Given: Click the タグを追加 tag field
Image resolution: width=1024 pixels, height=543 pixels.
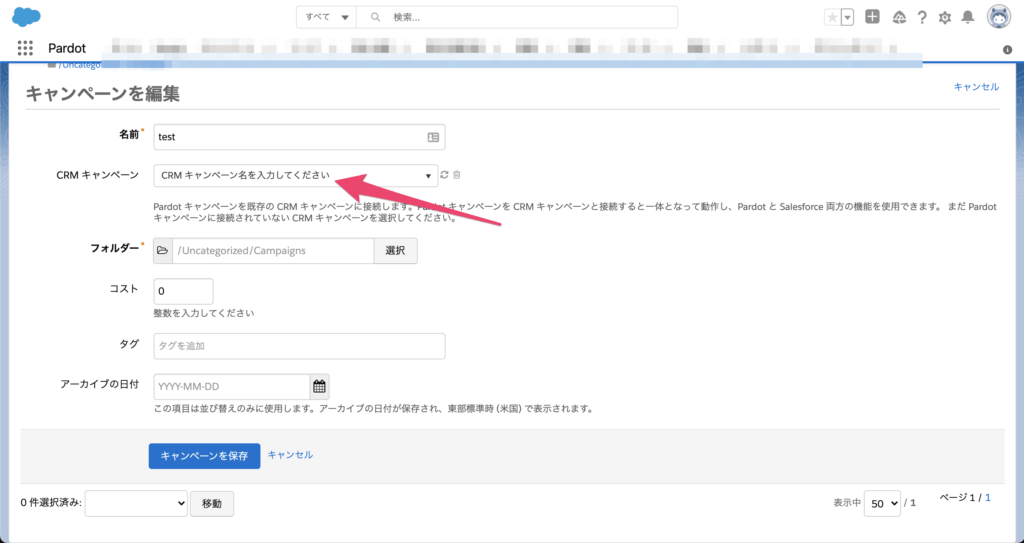Looking at the screenshot, I should (x=299, y=346).
